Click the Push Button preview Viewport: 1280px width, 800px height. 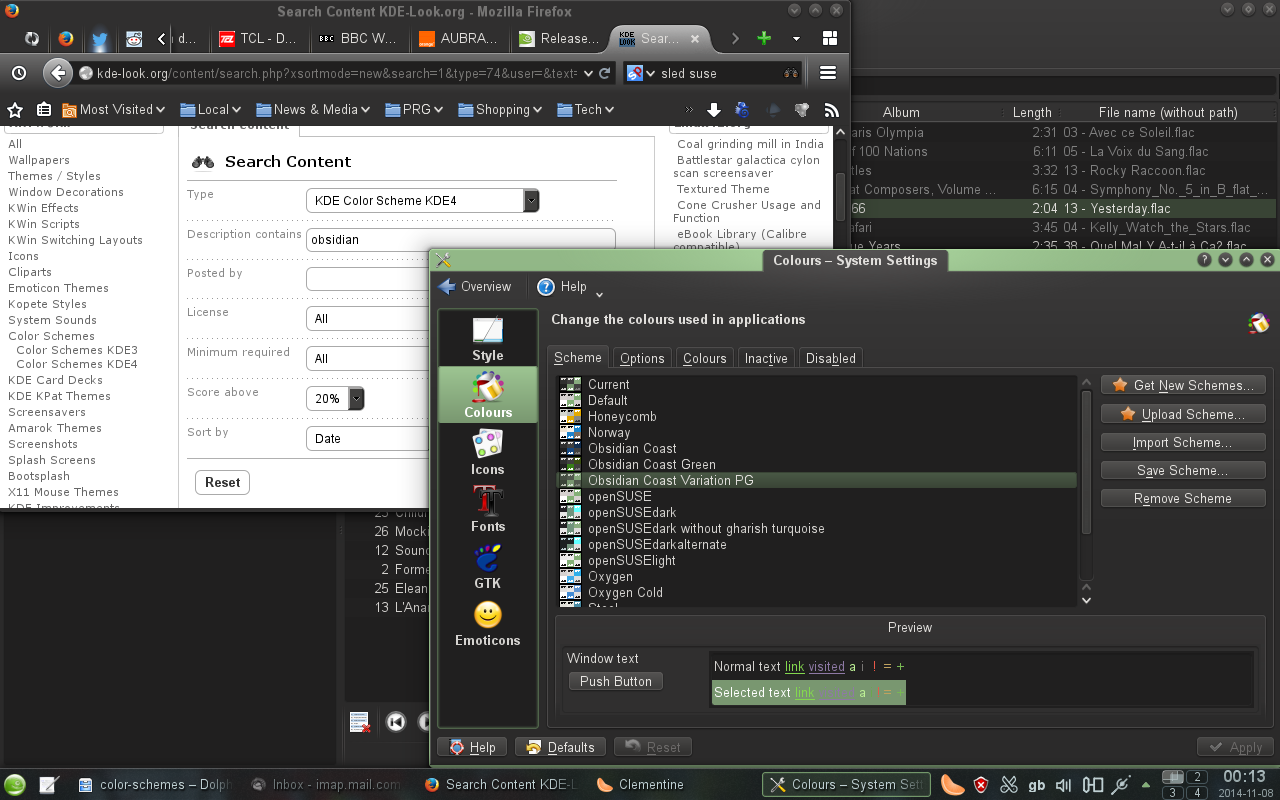tap(615, 681)
